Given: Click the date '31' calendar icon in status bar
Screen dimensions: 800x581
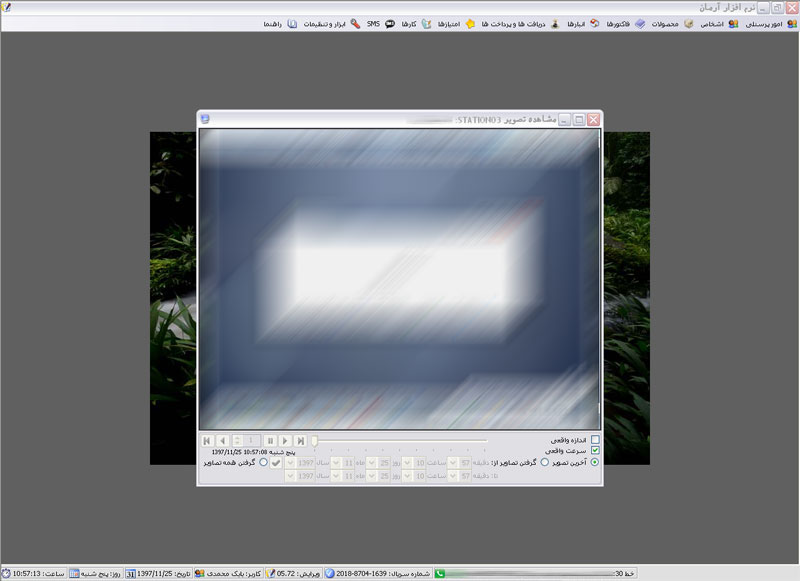Looking at the screenshot, I should pos(131,574).
